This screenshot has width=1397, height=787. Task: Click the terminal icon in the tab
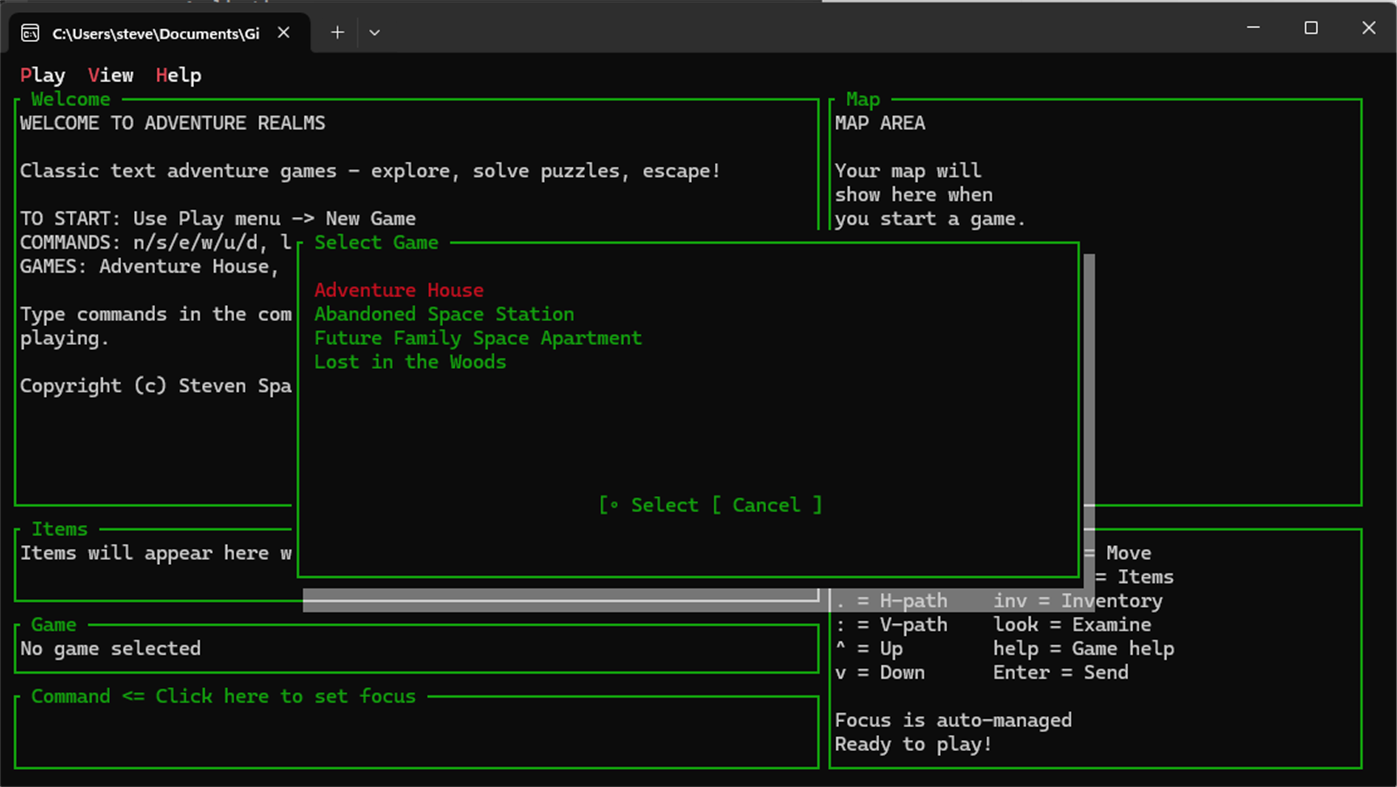pyautogui.click(x=30, y=33)
